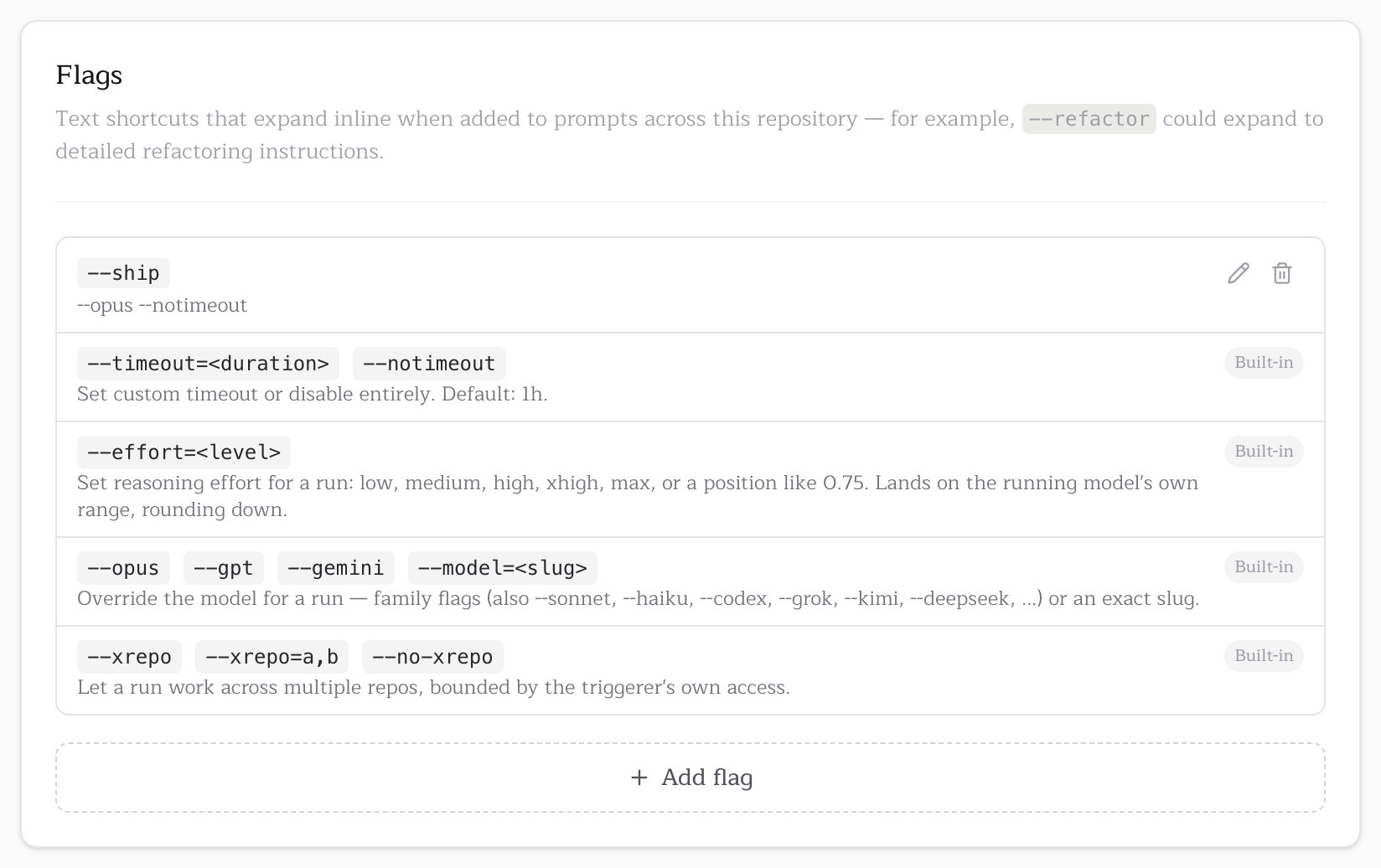Click 'Set reasoning effort for a run' description
Viewport: 1381px width, 868px height.
[x=637, y=496]
